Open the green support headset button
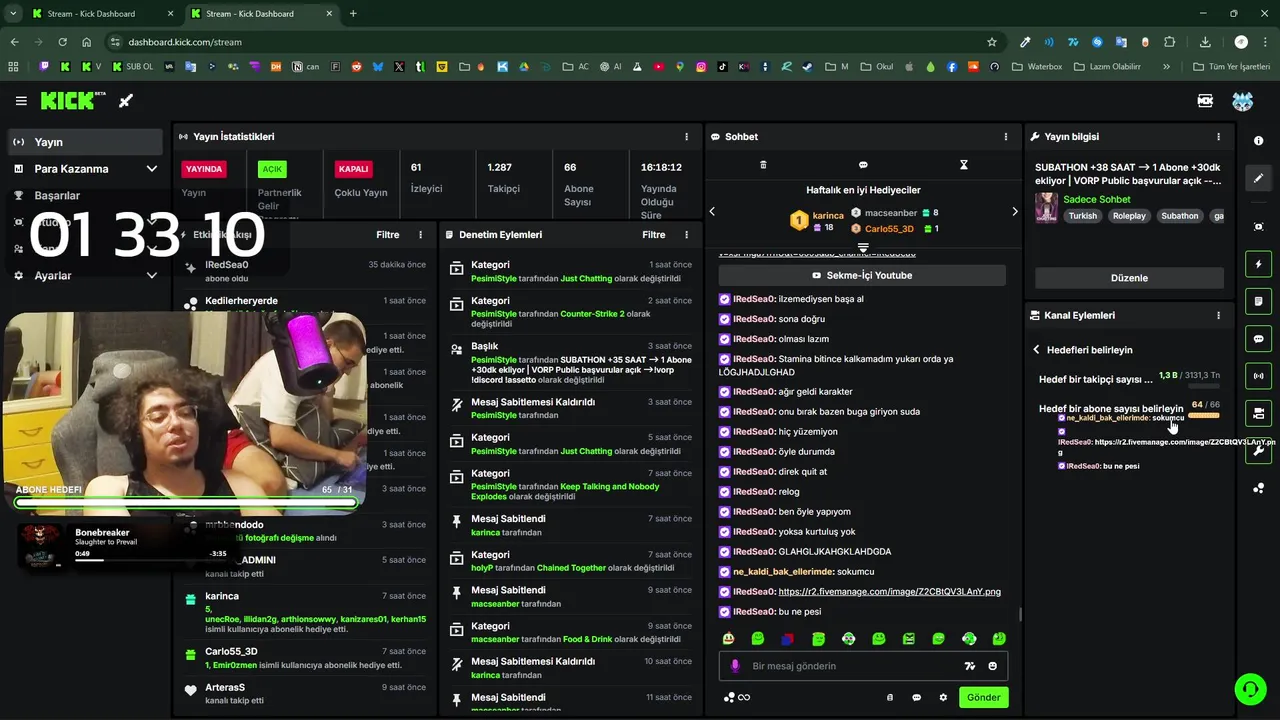The width and height of the screenshot is (1280, 720). pyautogui.click(x=1250, y=689)
